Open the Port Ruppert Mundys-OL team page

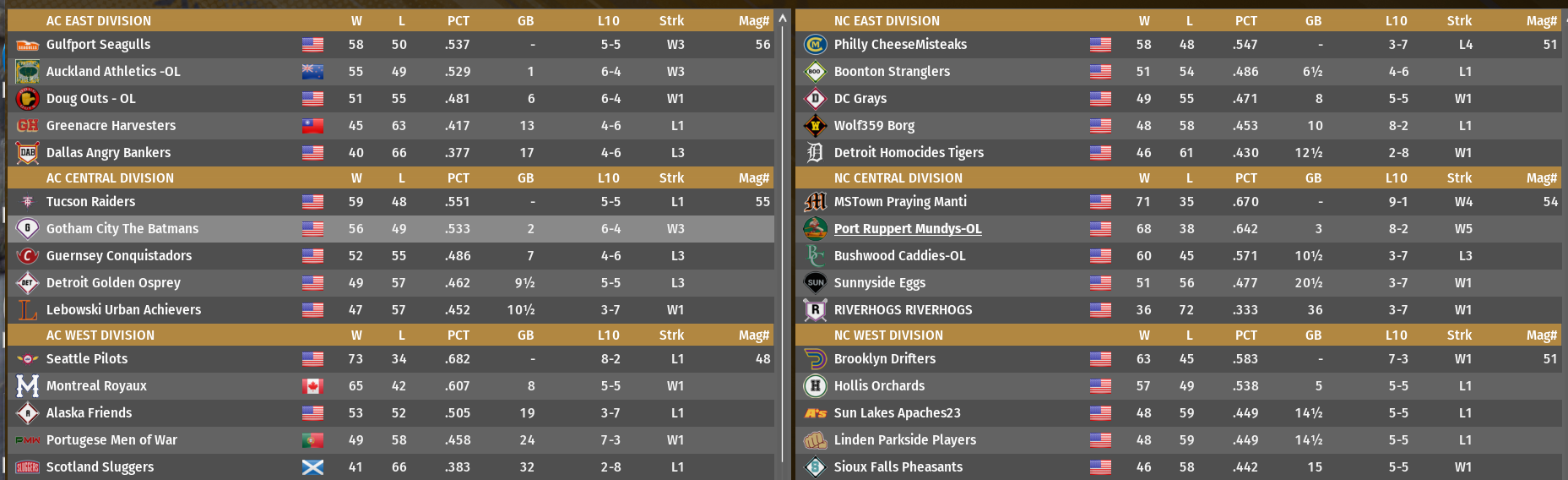pos(907,229)
